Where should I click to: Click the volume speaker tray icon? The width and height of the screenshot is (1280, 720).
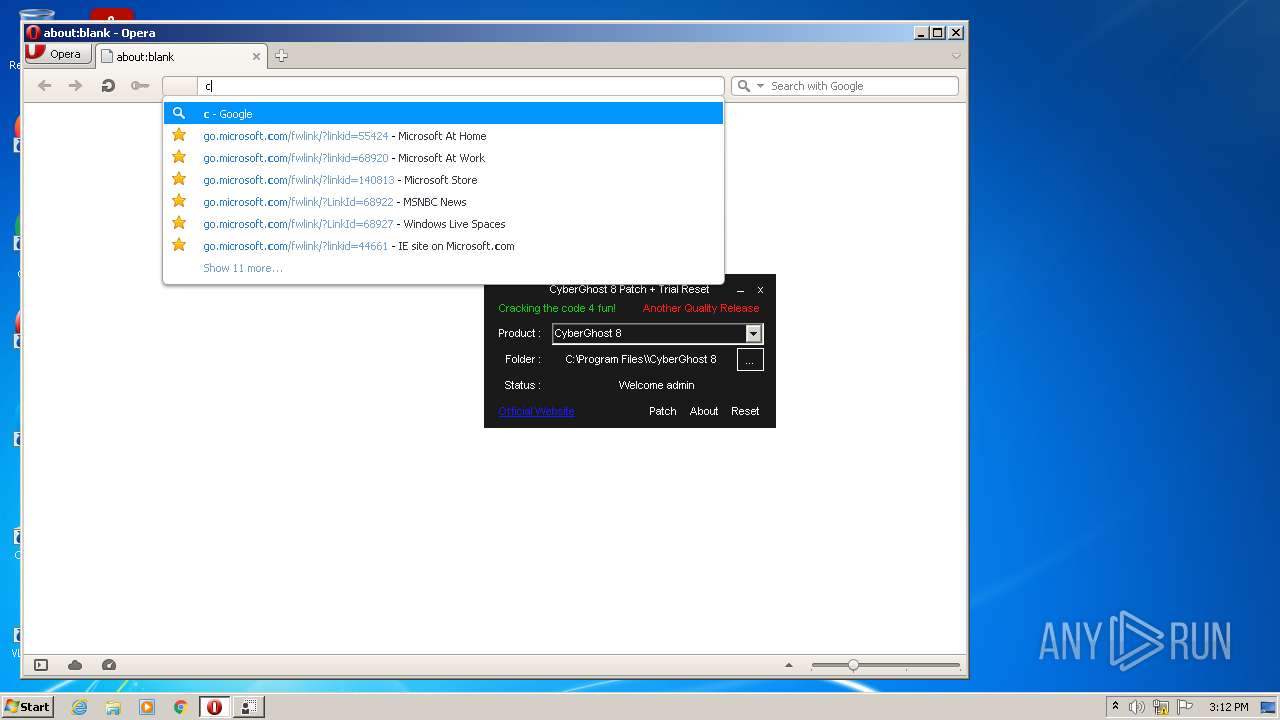1137,707
